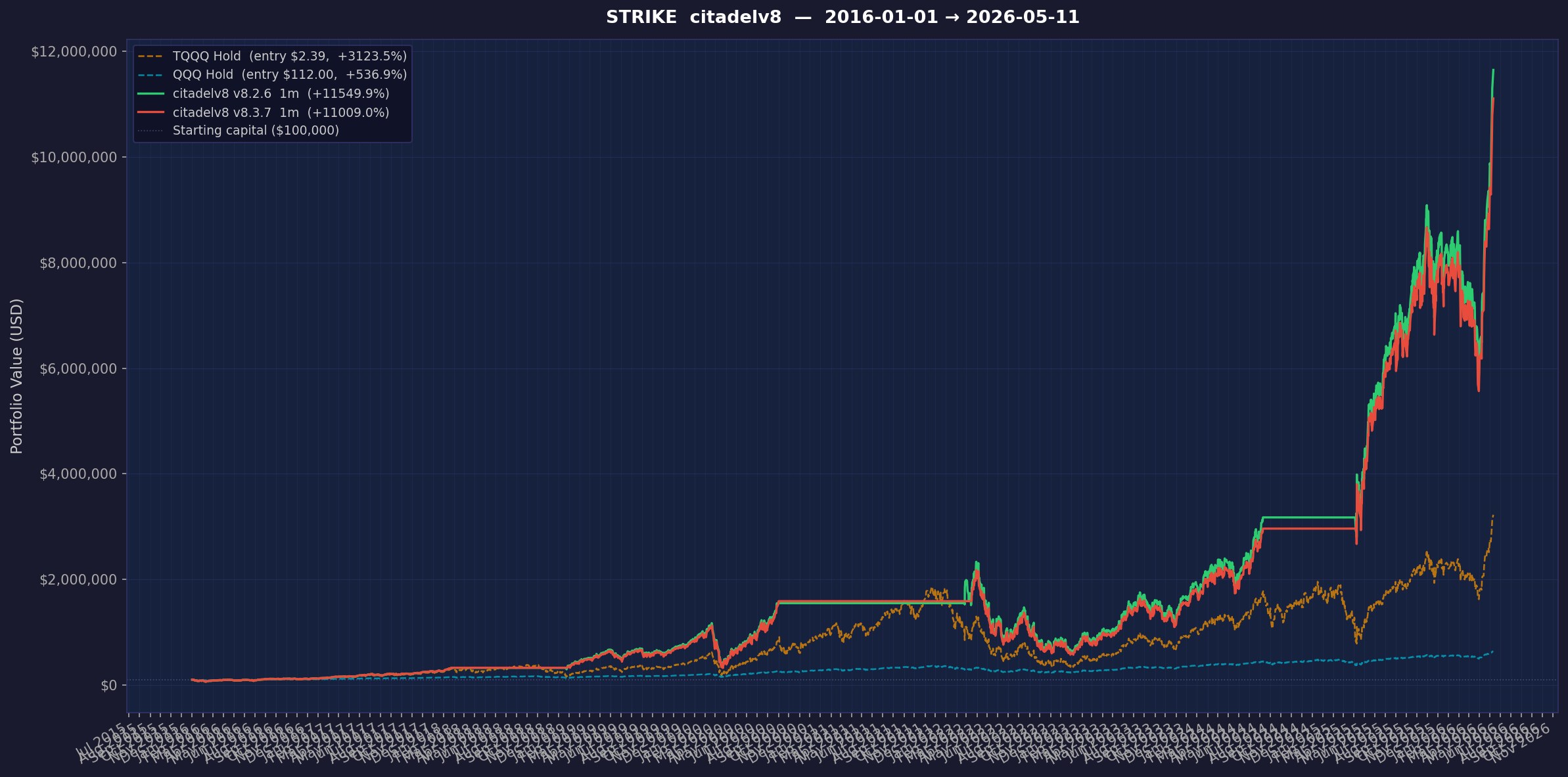Screen dimensions: 1568x777
Task: Click the '$2,000,000' y-axis label
Action: (x=78, y=580)
